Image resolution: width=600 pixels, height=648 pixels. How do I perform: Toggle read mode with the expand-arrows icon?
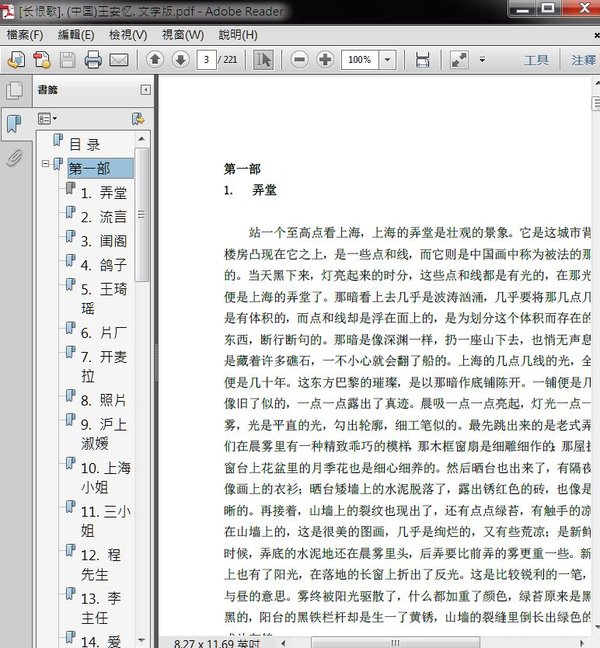tap(459, 60)
